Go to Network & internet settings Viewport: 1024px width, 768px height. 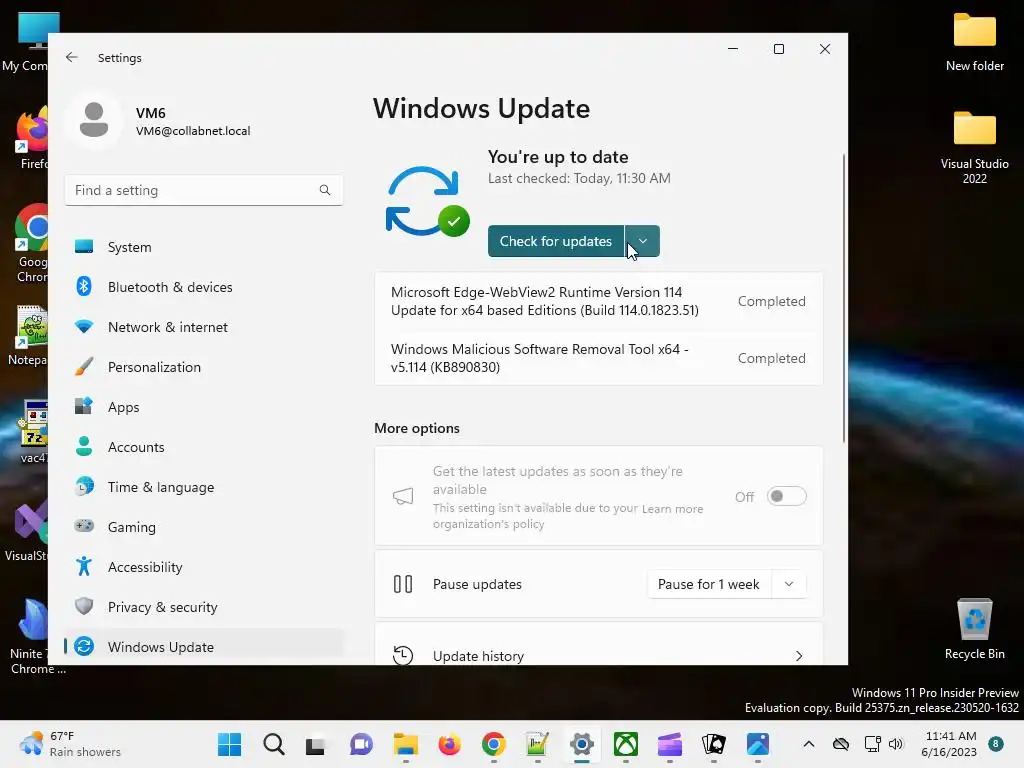tap(204, 327)
